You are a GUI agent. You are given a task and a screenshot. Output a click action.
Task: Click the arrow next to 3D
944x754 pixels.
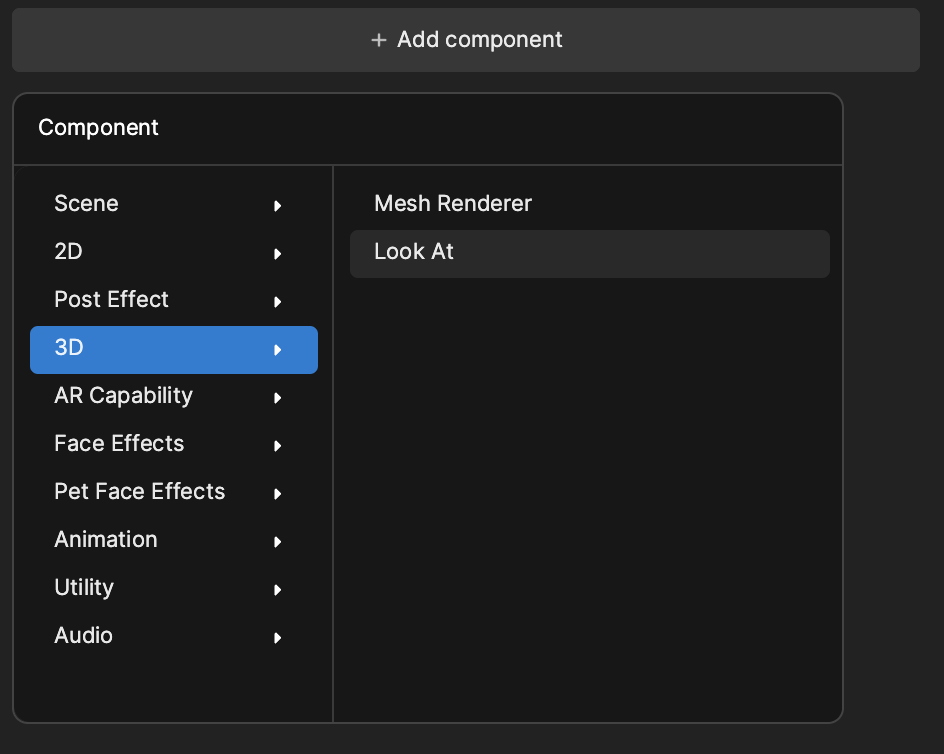(278, 350)
